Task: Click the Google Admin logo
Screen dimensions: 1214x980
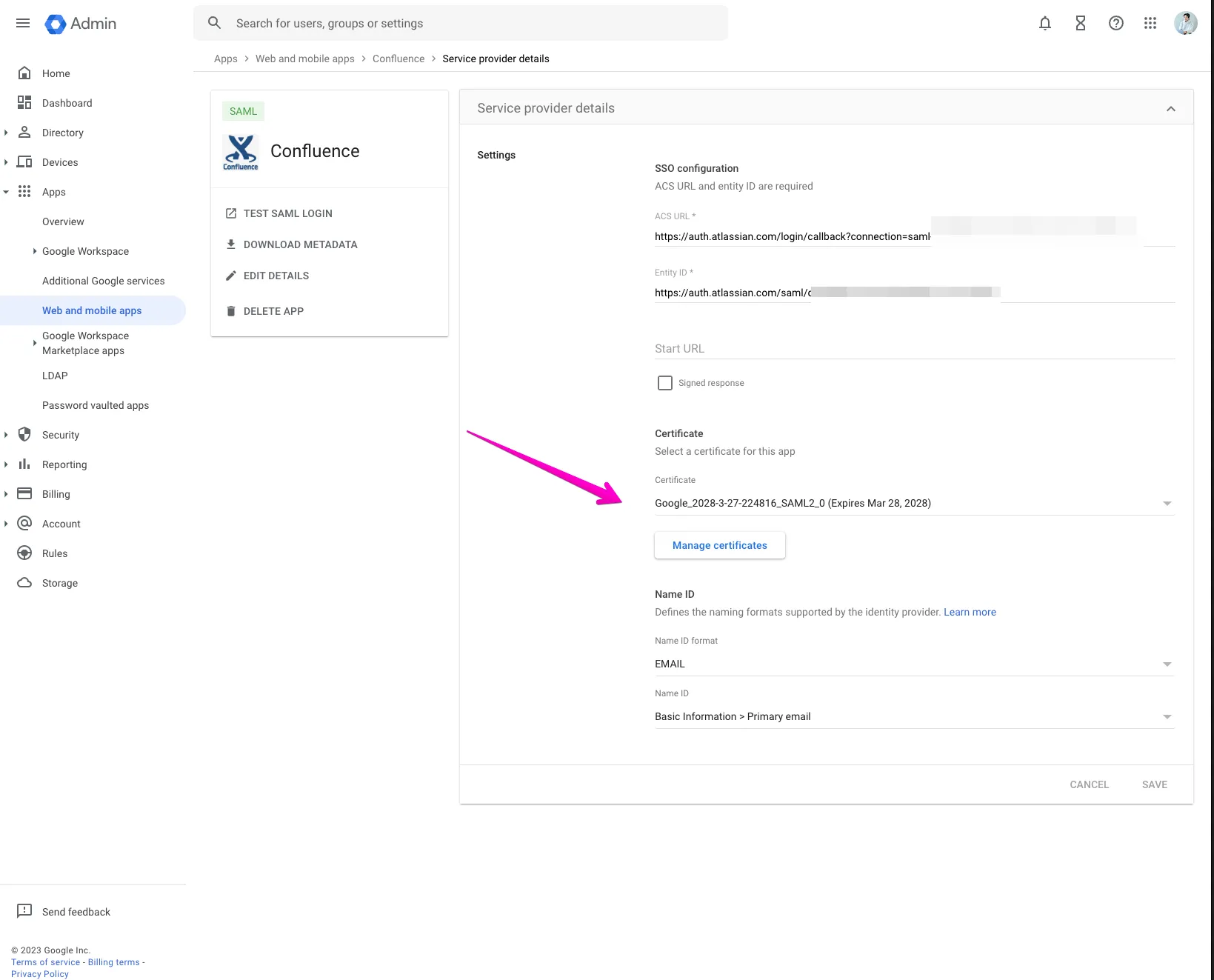Action: coord(81,24)
